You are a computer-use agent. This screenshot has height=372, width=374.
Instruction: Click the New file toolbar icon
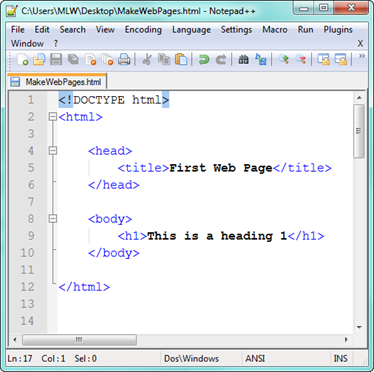[22, 60]
